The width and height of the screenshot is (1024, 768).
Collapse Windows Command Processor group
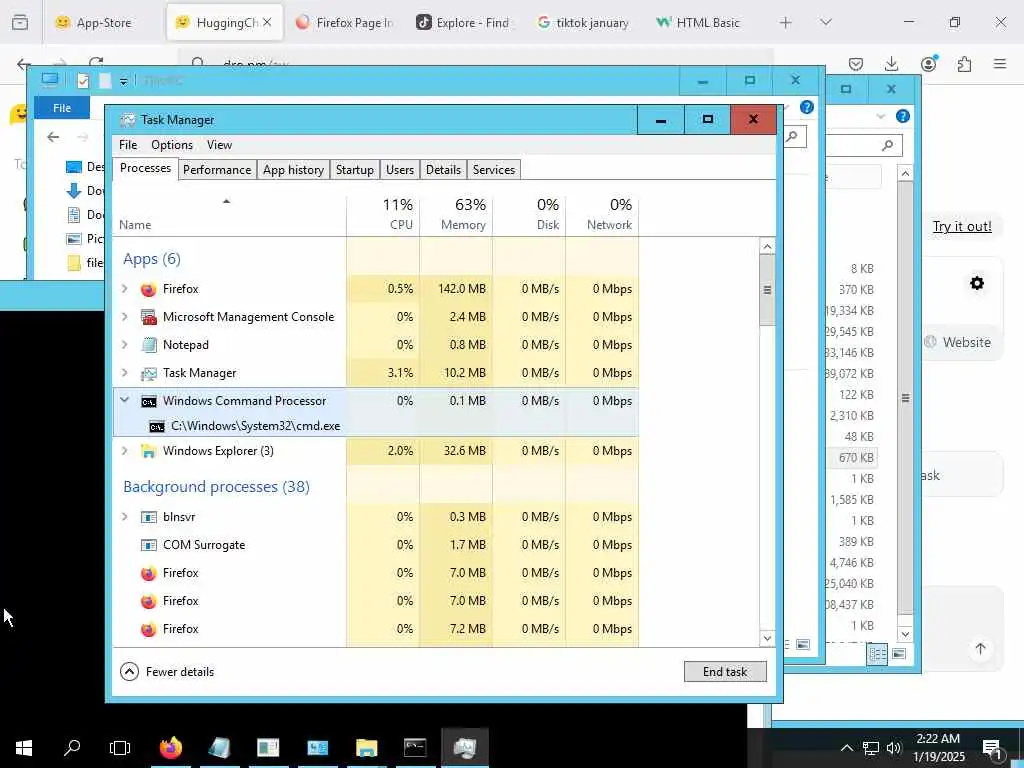tap(125, 400)
